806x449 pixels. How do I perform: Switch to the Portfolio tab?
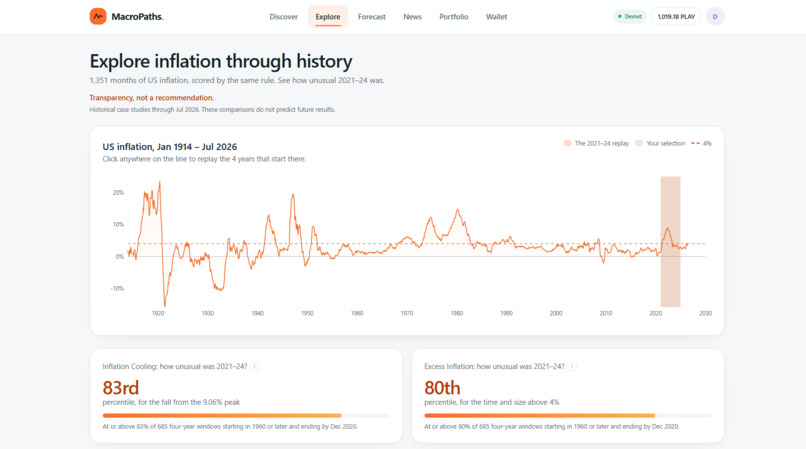click(453, 17)
